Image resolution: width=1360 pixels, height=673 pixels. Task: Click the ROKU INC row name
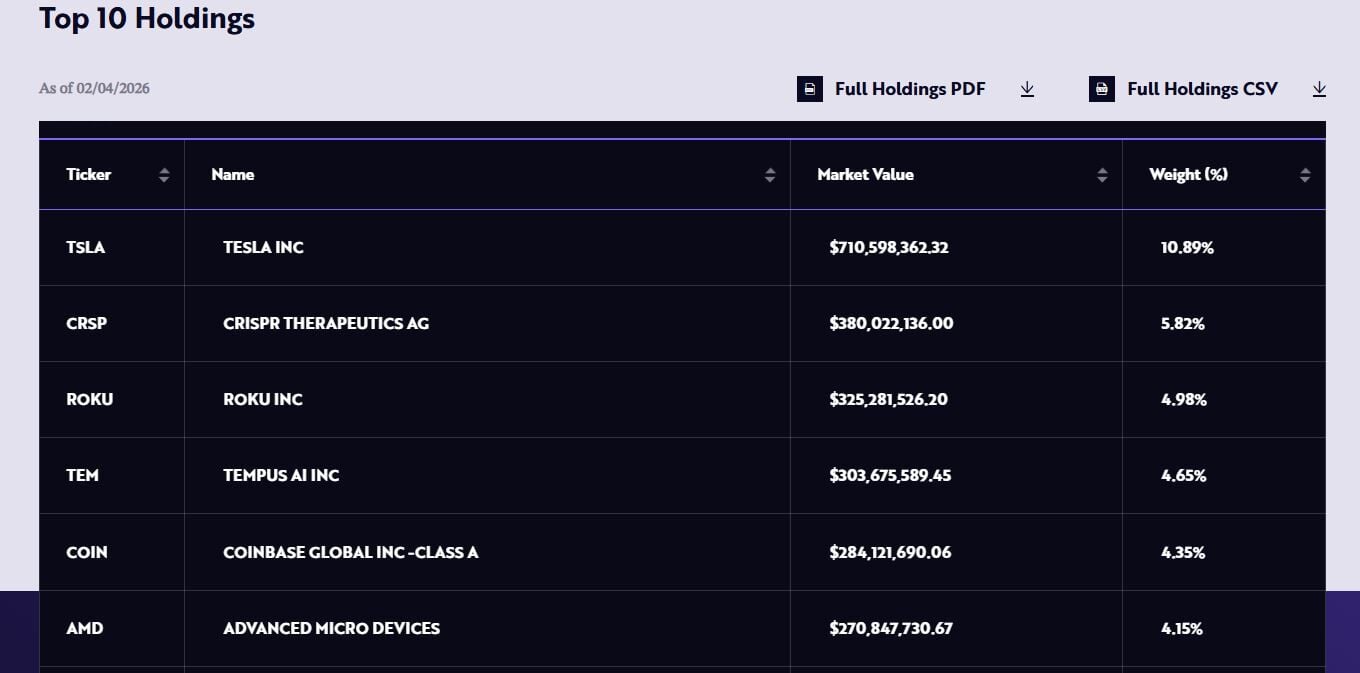pos(263,399)
